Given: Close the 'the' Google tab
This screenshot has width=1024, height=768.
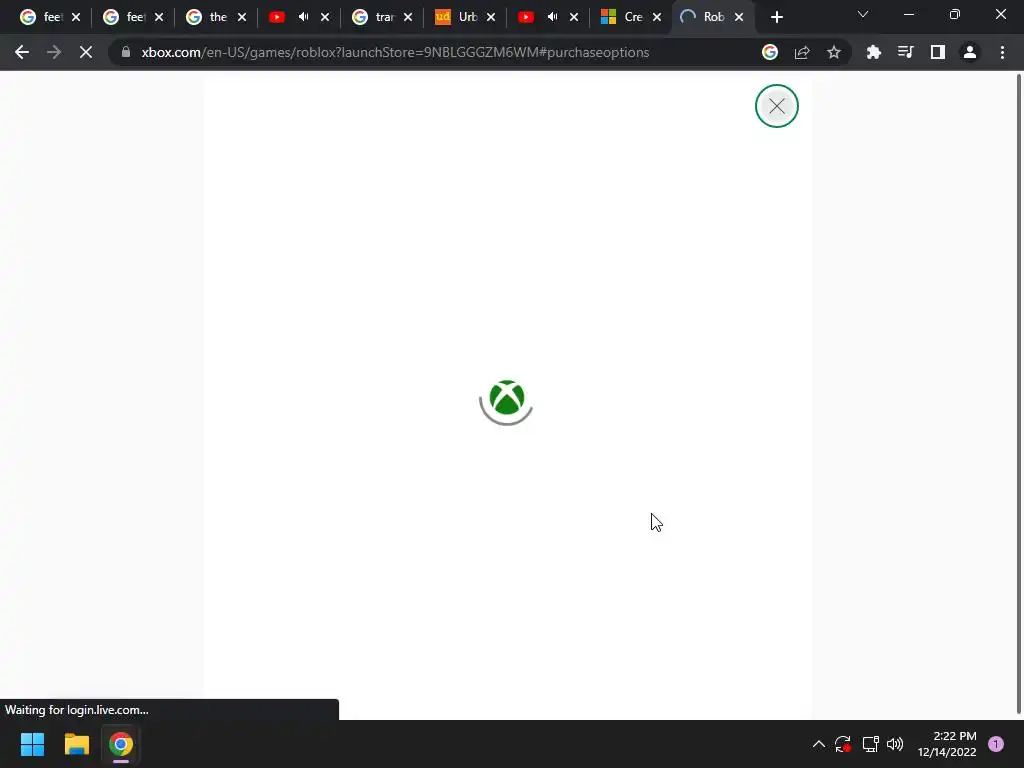Looking at the screenshot, I should coord(242,17).
